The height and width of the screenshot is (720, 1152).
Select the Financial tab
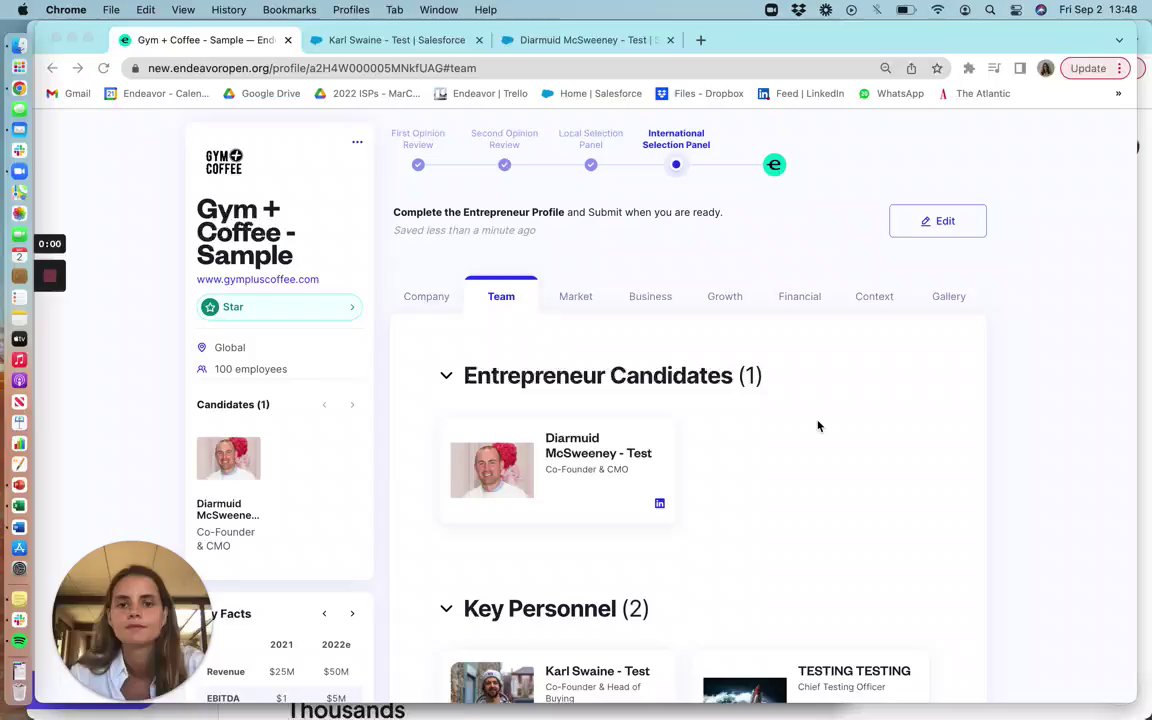799,296
